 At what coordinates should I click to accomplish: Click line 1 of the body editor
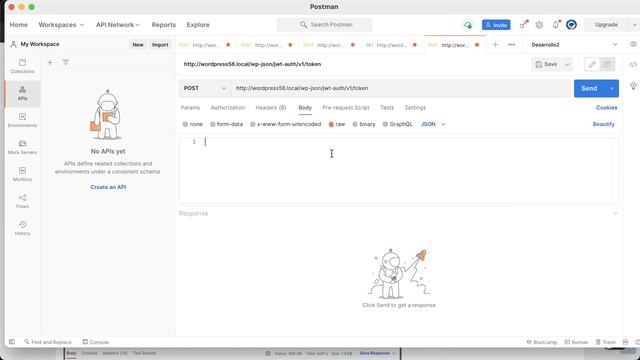coord(408,142)
